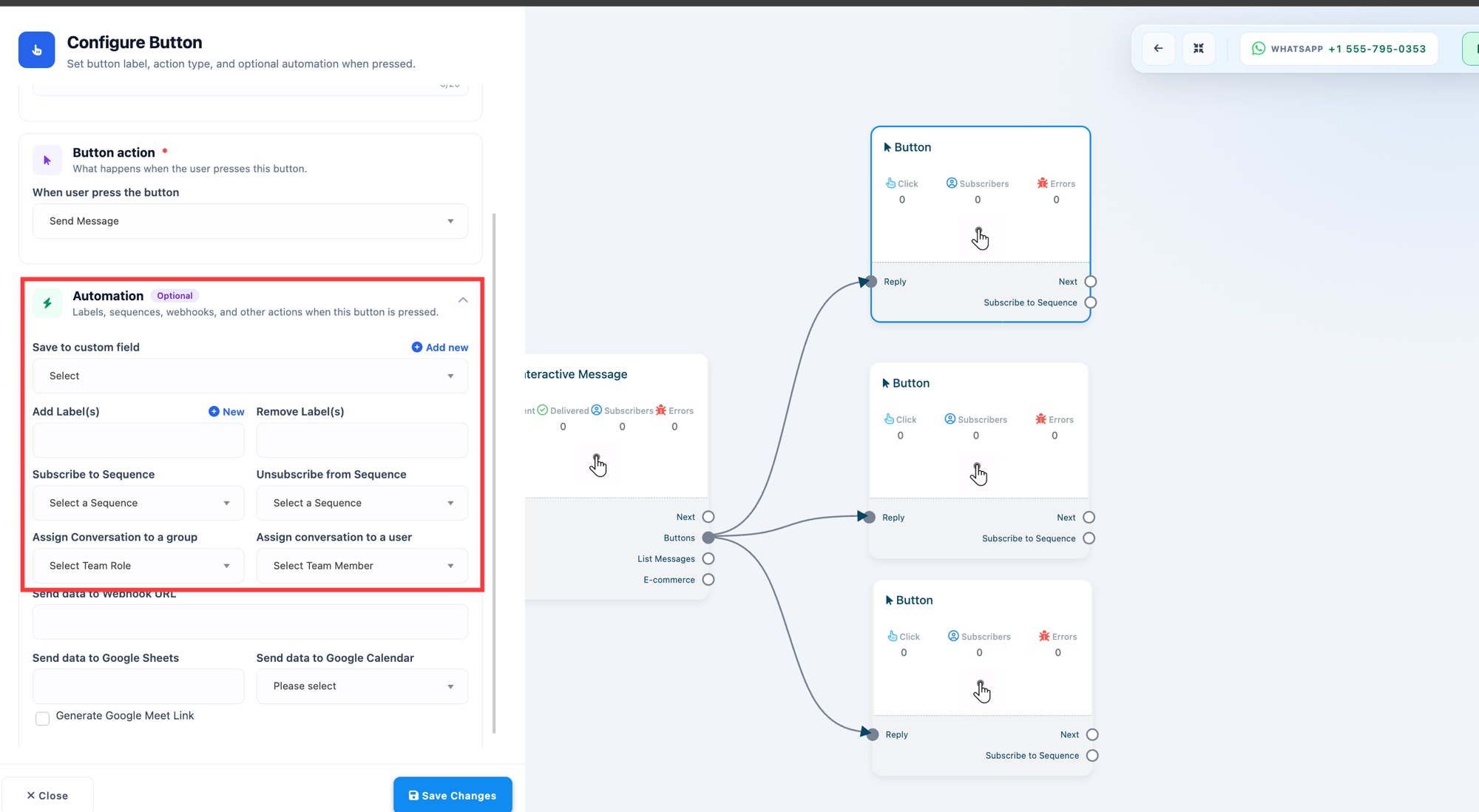Click the green lightning Automation icon
Image resolution: width=1479 pixels, height=812 pixels.
[47, 303]
